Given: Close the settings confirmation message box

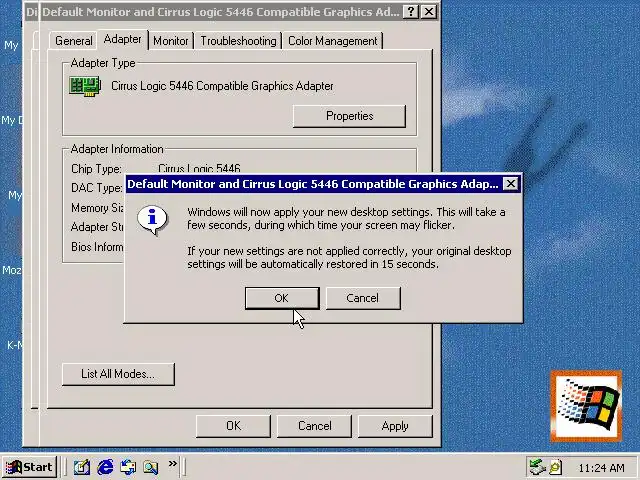Looking at the screenshot, I should pyautogui.click(x=511, y=184).
